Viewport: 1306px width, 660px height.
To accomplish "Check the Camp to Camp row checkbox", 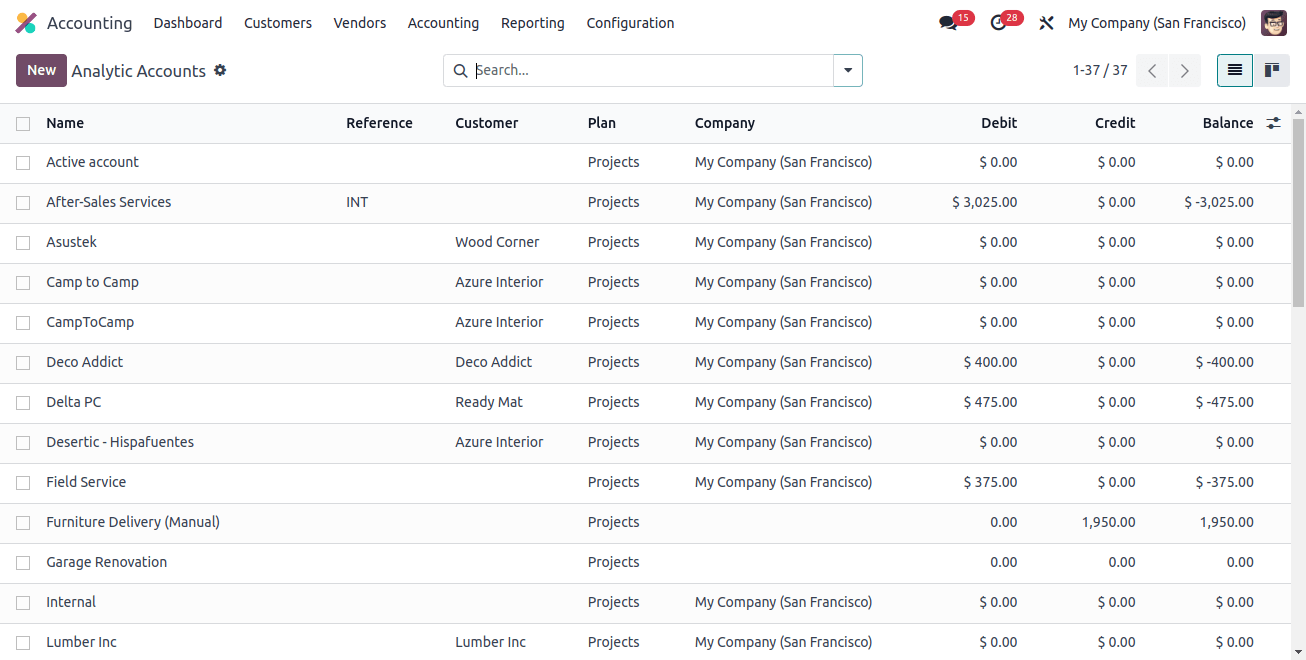I will [x=23, y=283].
